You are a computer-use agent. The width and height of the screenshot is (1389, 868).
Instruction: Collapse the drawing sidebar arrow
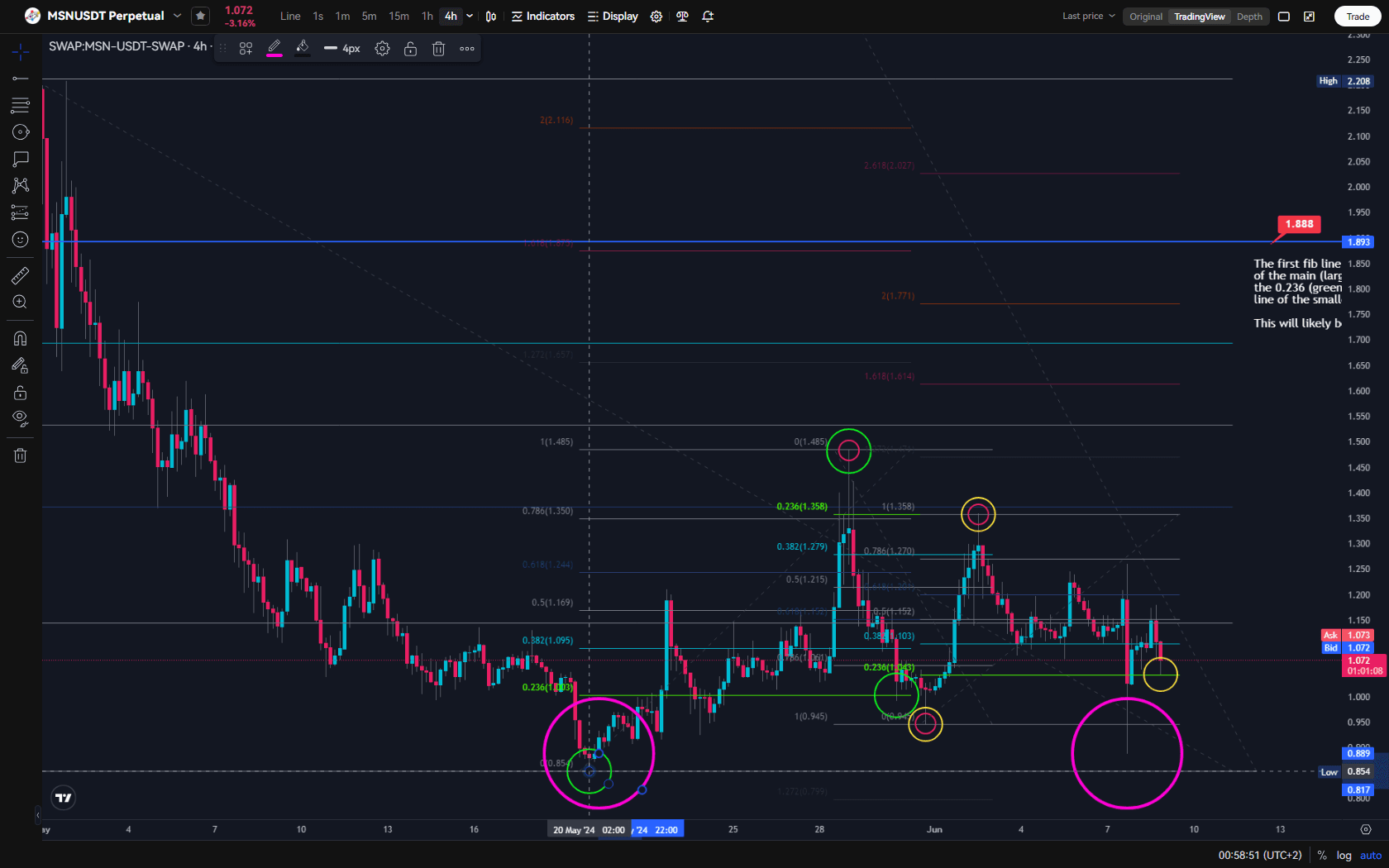(x=37, y=815)
